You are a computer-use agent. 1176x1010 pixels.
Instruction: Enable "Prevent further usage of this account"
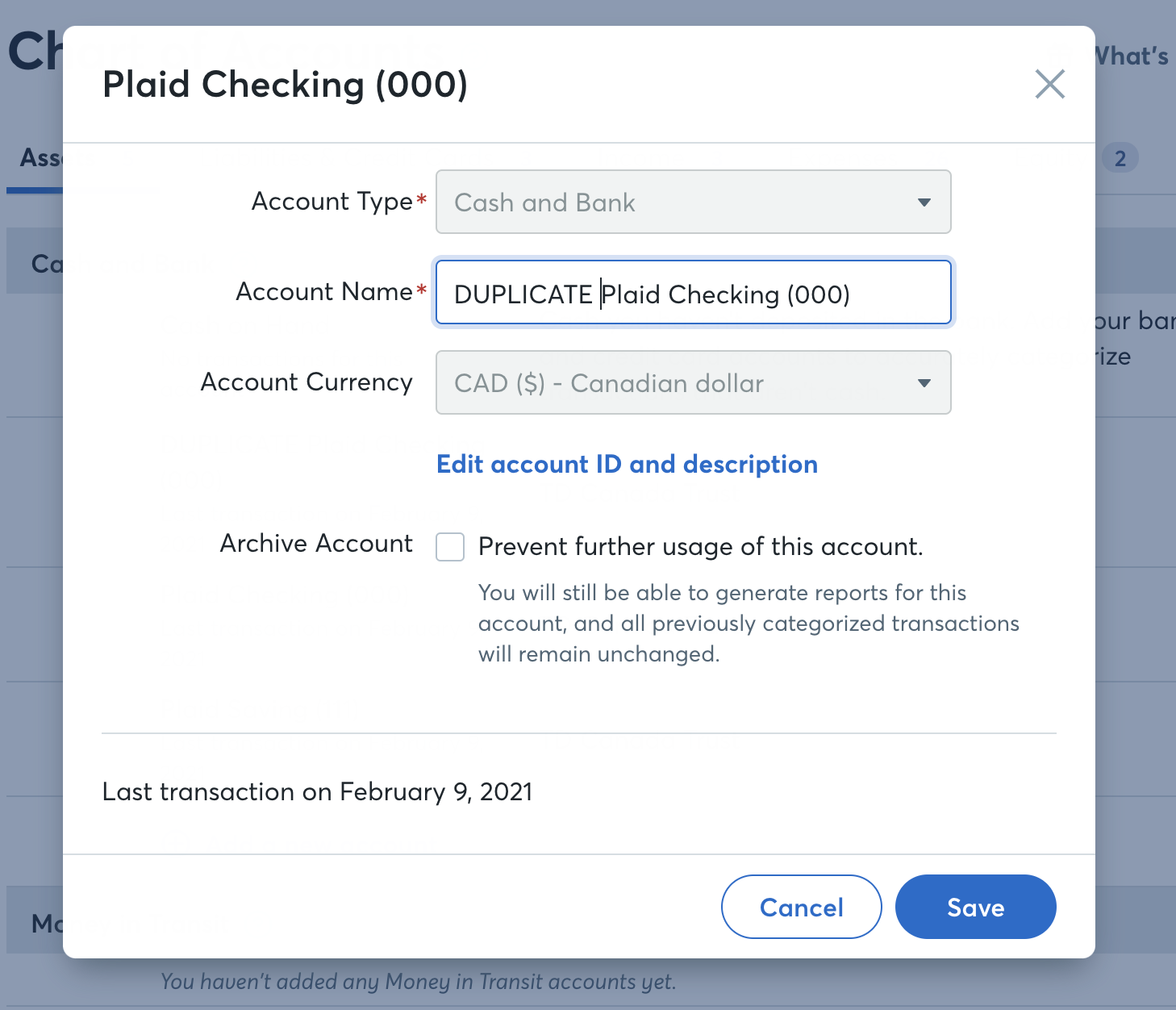tap(449, 546)
